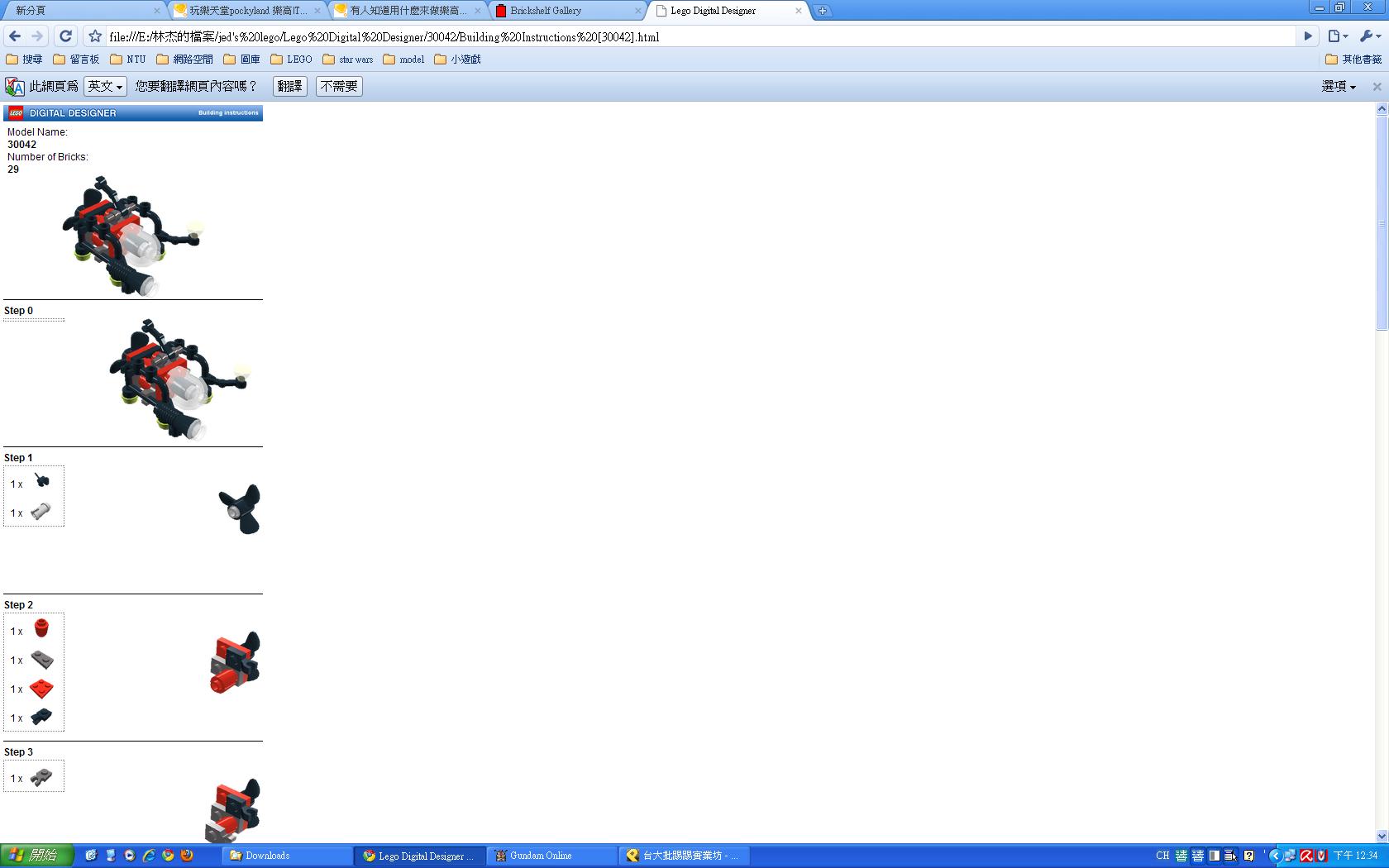Dismiss the translation bar
Screen dimensions: 1389x868
[1377, 87]
